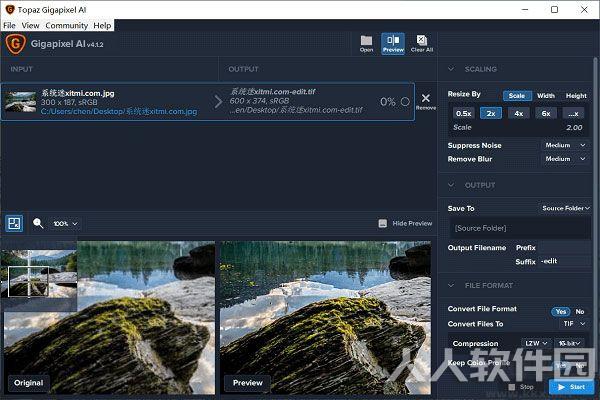Image resolution: width=600 pixels, height=400 pixels.
Task: Click the Scale value 2.00 field
Action: click(x=574, y=127)
